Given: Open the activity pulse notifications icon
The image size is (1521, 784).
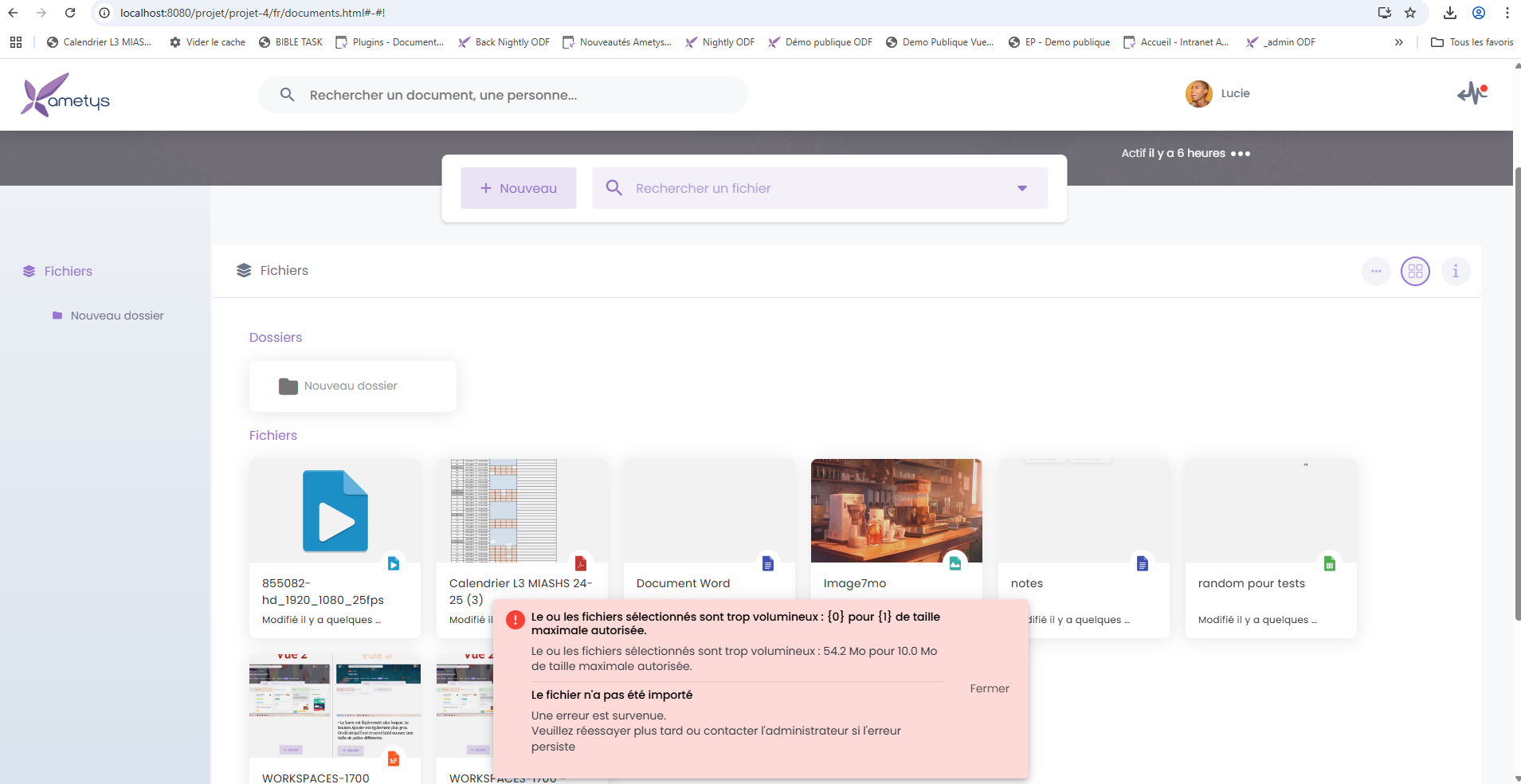Looking at the screenshot, I should pyautogui.click(x=1472, y=93).
